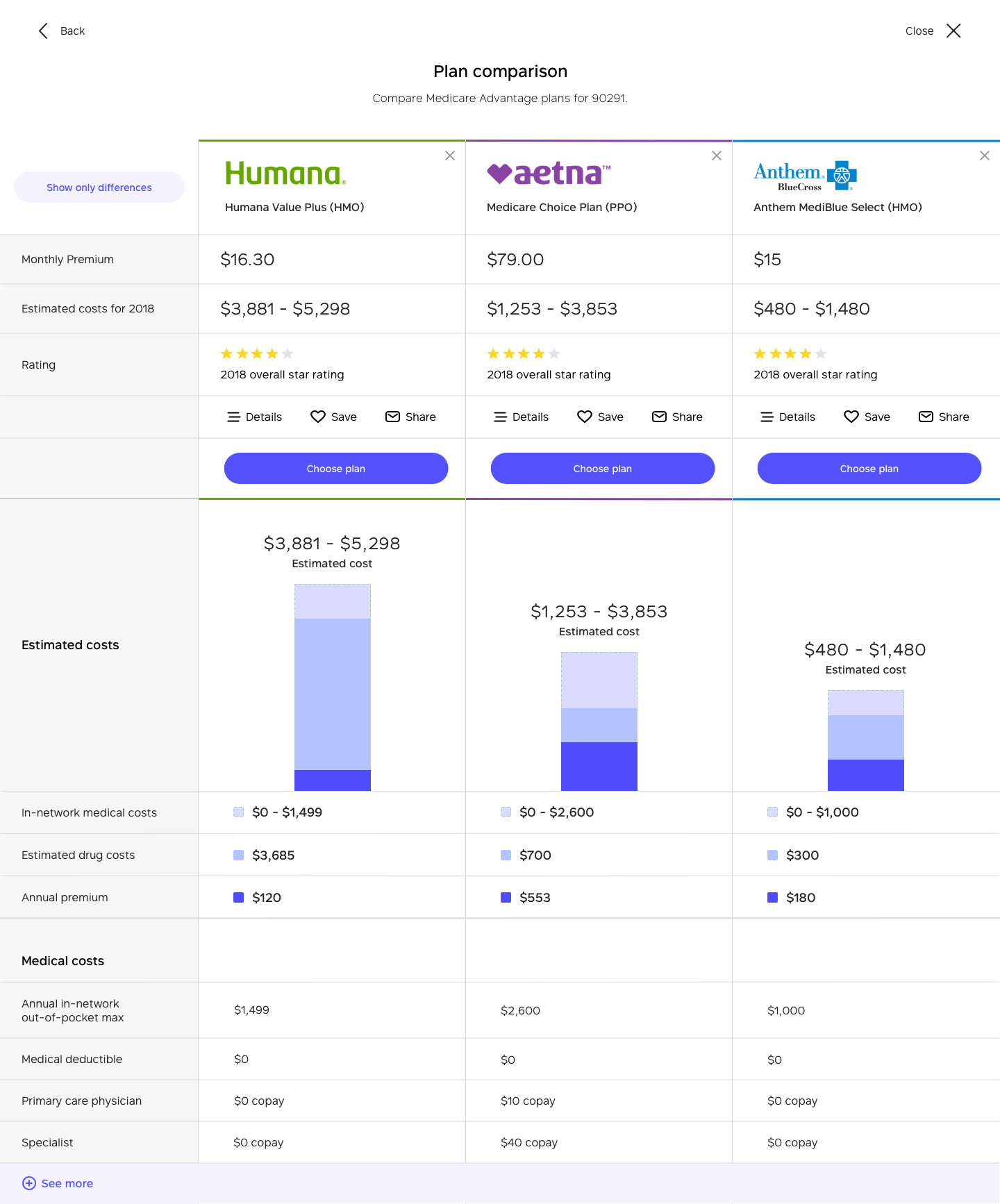Image resolution: width=1000 pixels, height=1204 pixels.
Task: Click the Humana logo
Action: (285, 174)
